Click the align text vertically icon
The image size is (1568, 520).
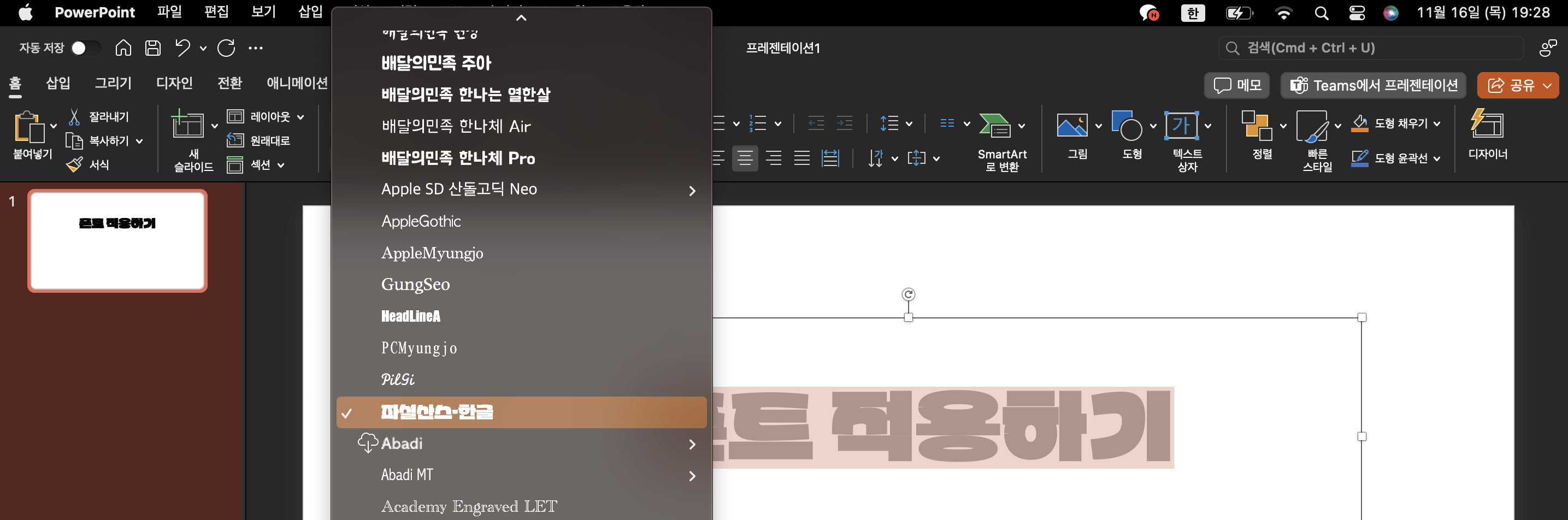(917, 158)
